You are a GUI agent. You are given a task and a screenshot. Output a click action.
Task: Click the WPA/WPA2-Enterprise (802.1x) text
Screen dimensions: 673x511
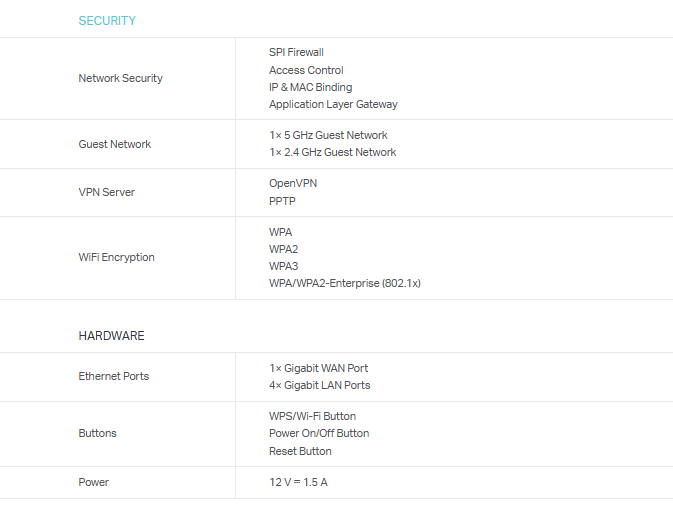(344, 283)
